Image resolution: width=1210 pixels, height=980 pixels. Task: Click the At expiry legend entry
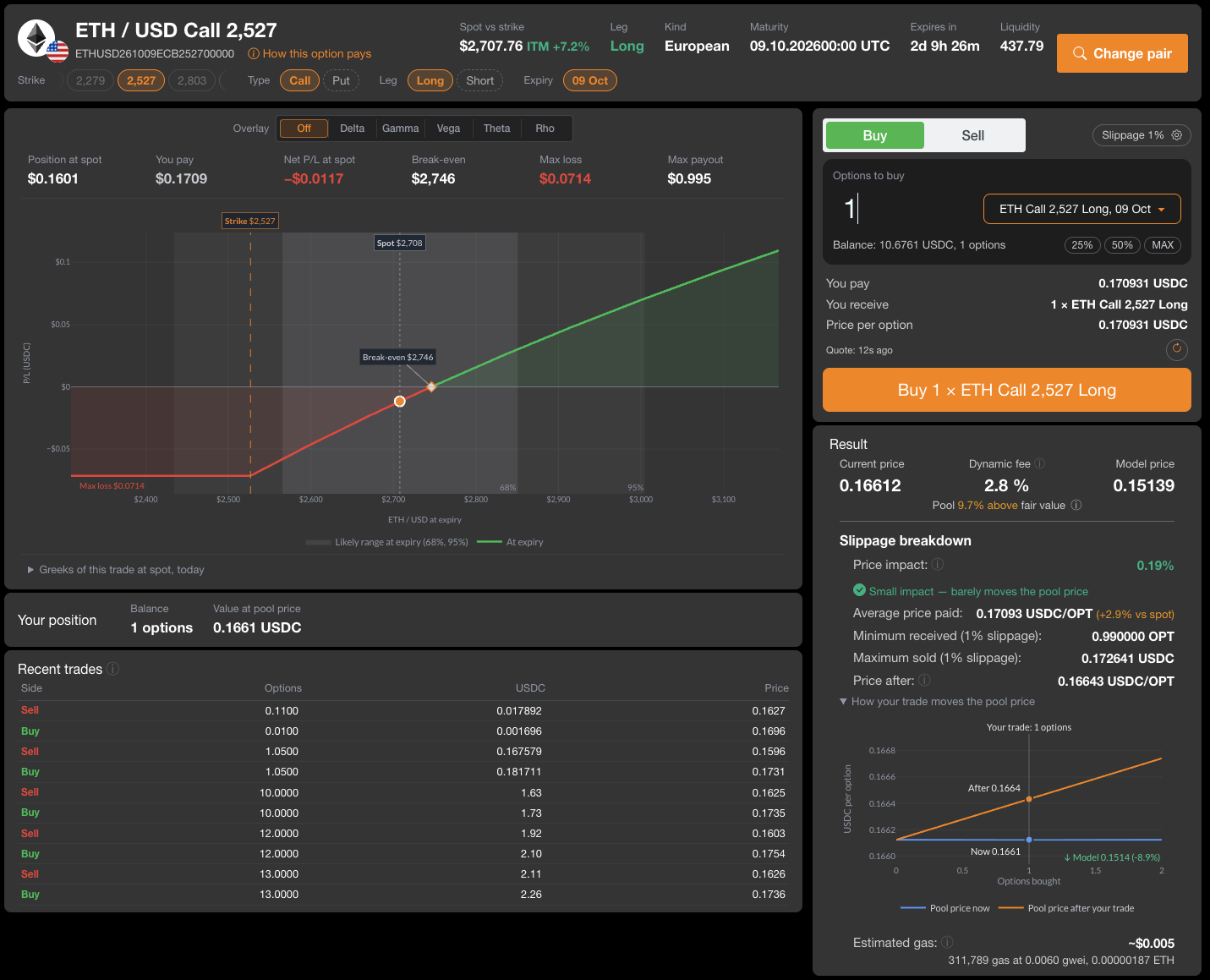[511, 542]
